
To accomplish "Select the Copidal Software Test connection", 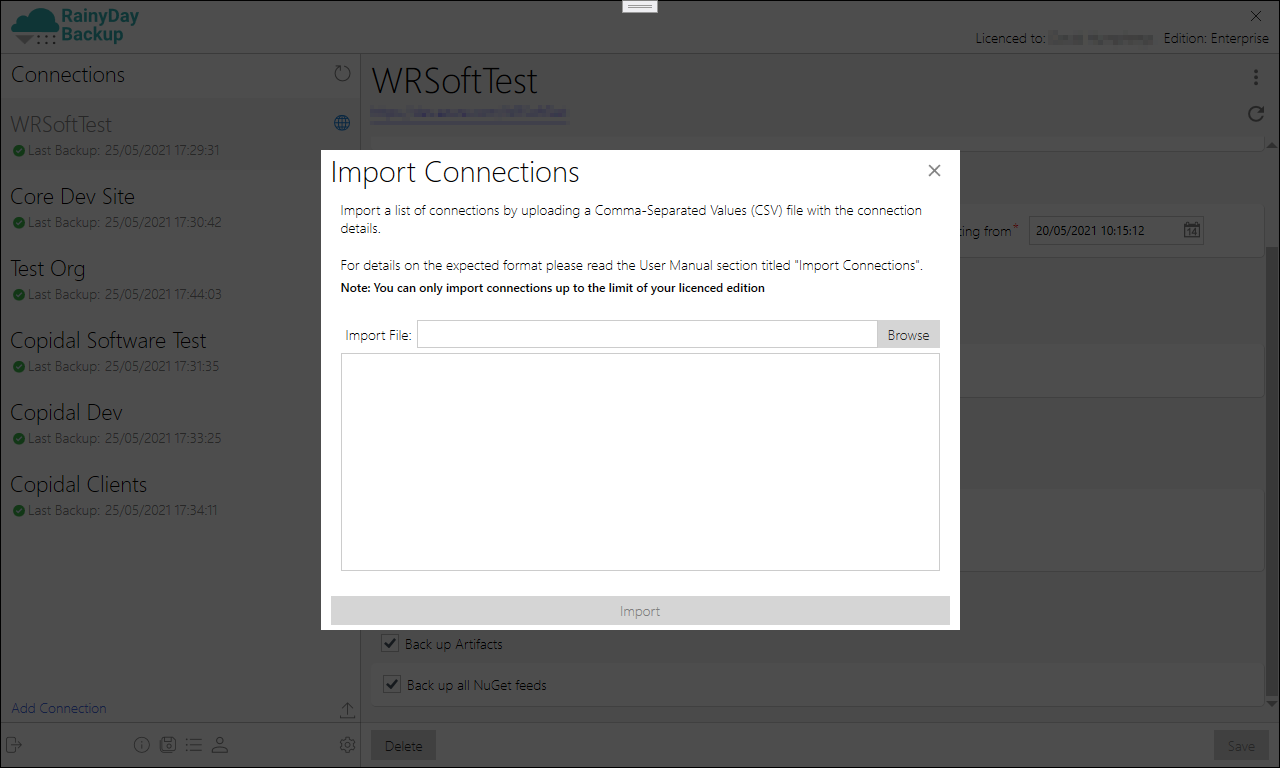I will (x=180, y=351).
